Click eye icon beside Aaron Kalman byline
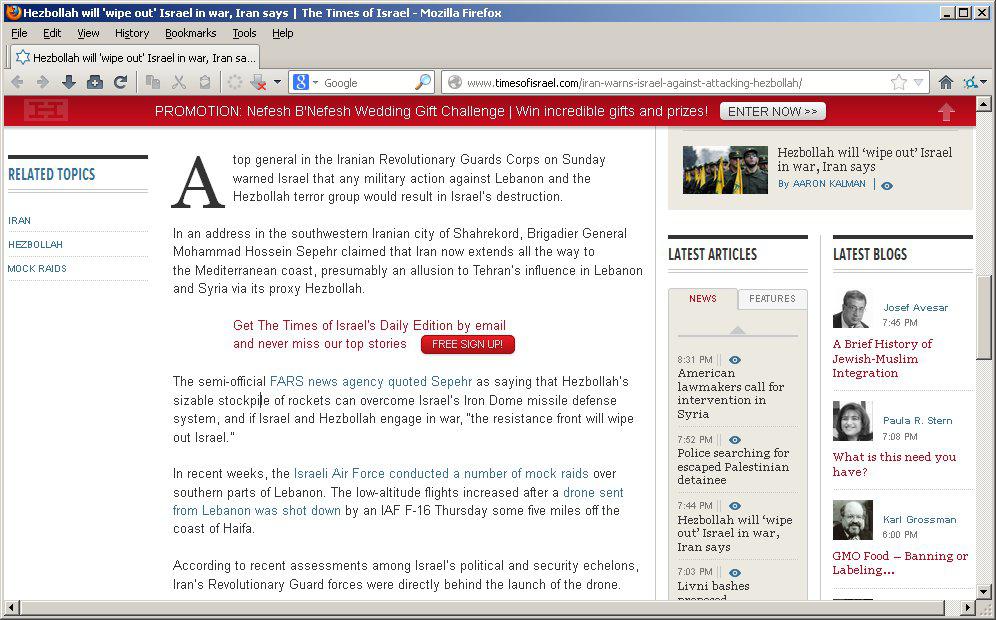This screenshot has width=996, height=620. point(887,185)
